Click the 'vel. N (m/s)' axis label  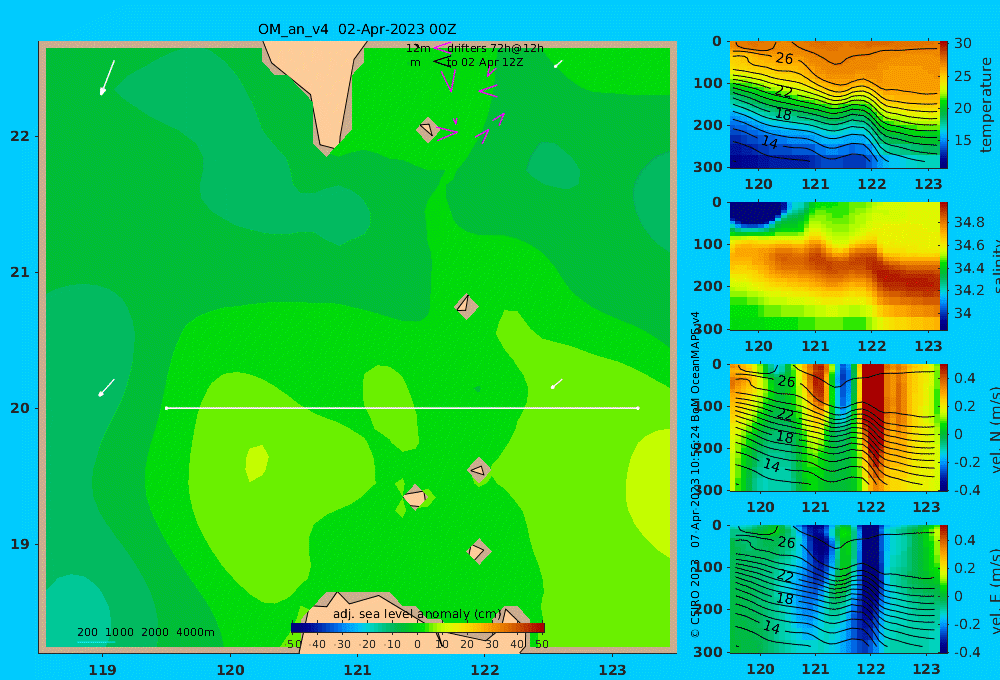pyautogui.click(x=994, y=429)
